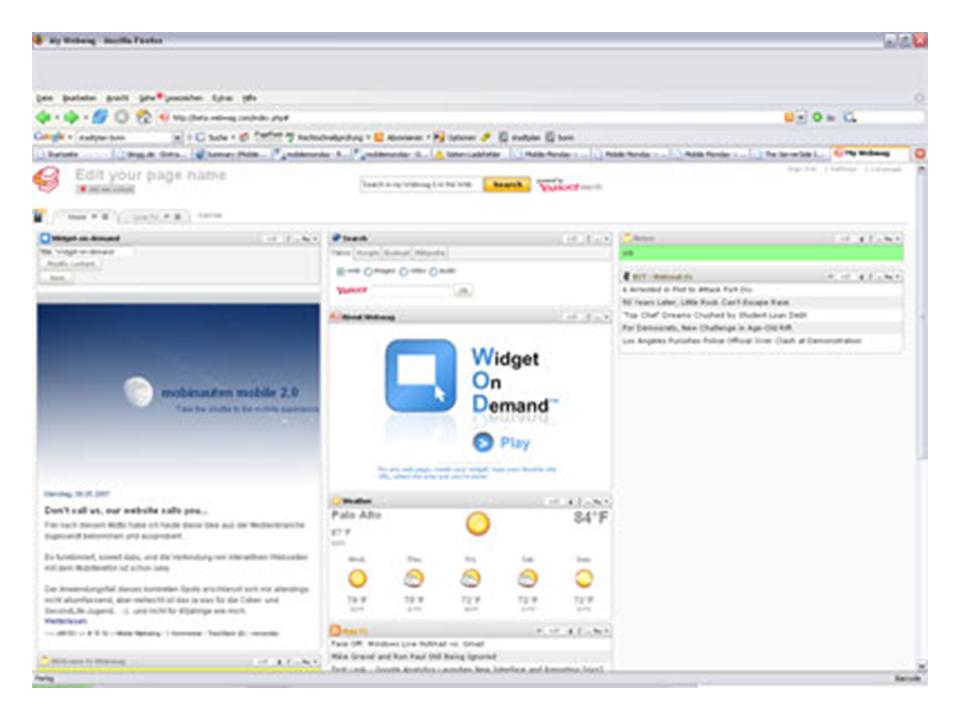The image size is (960, 720).
Task: Select the video radio button in Search widget
Action: point(404,271)
